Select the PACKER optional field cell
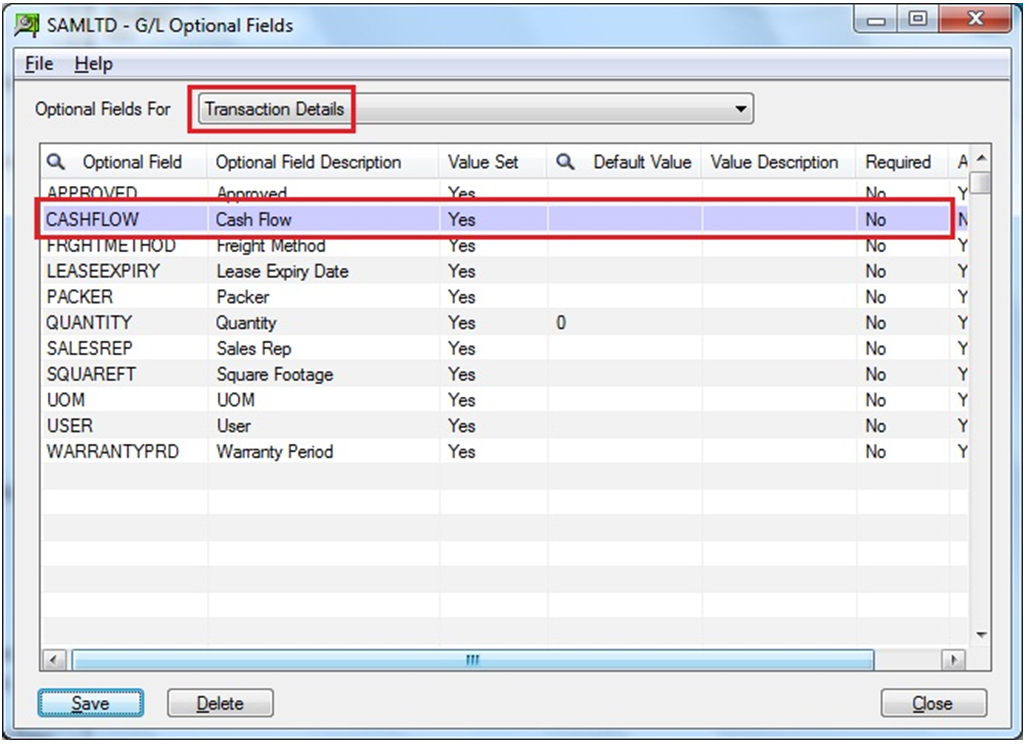Image resolution: width=1028 pixels, height=744 pixels. click(124, 297)
